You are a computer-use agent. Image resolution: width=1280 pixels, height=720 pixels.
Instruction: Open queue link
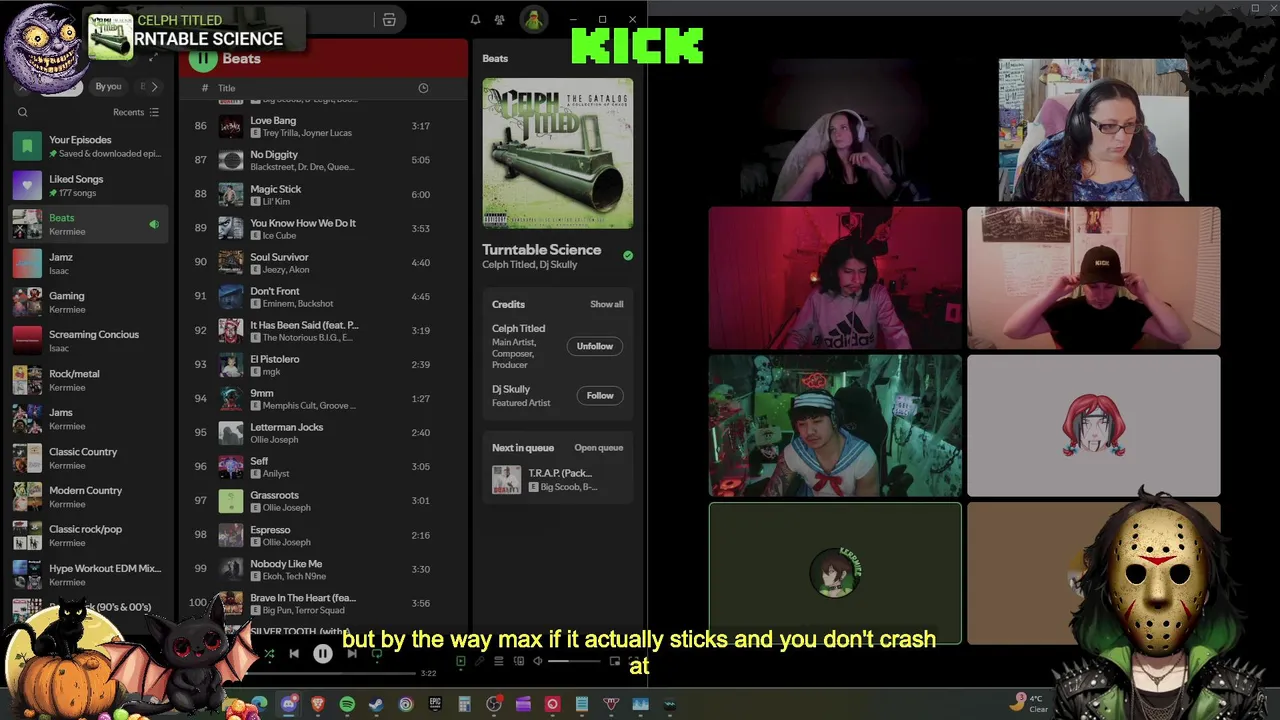point(598,448)
